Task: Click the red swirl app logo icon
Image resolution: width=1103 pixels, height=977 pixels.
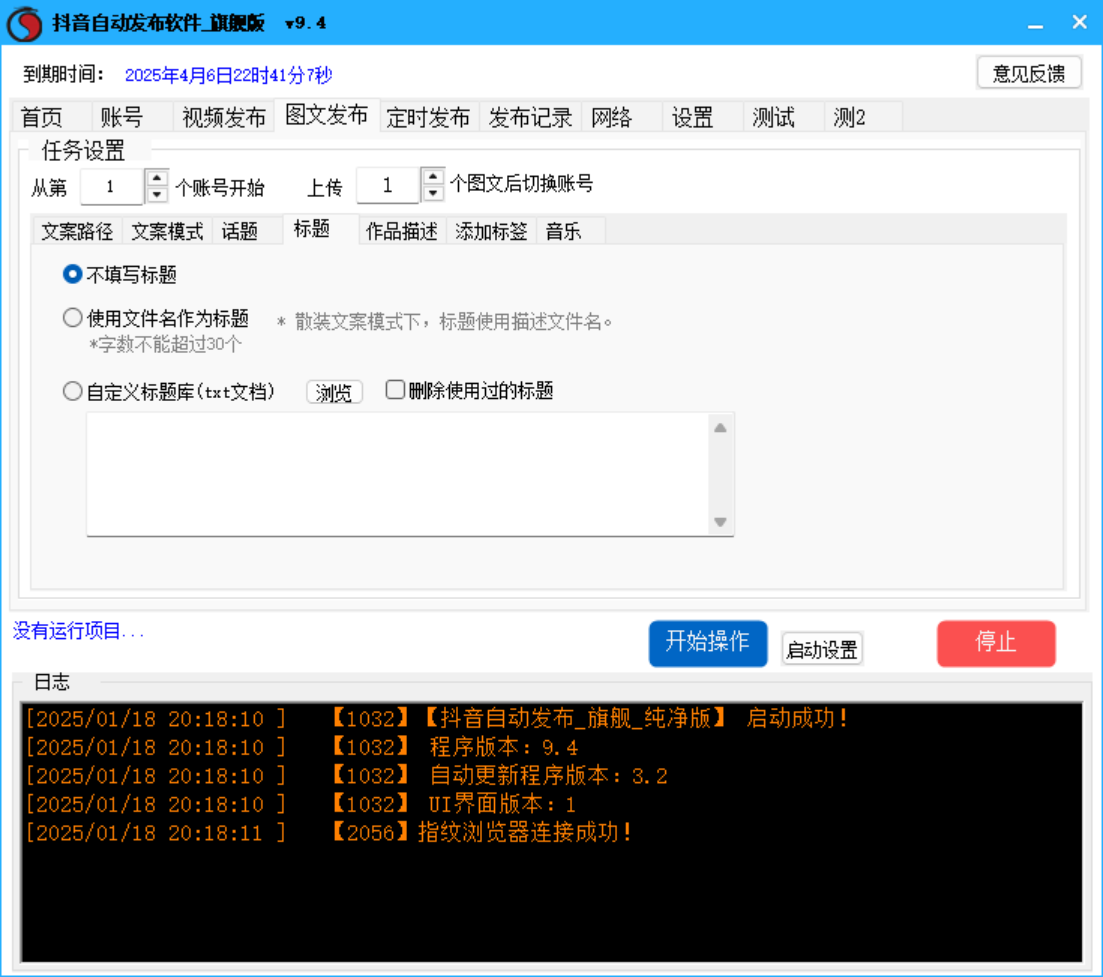Action: pyautogui.click(x=25, y=23)
